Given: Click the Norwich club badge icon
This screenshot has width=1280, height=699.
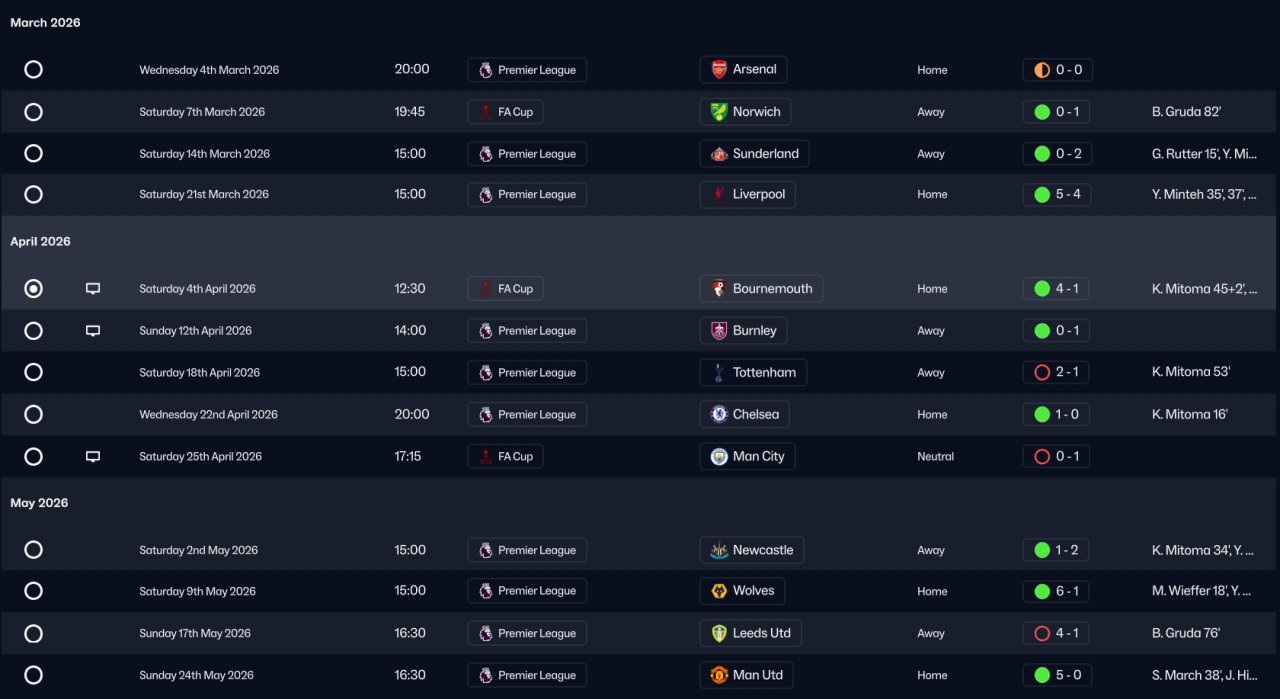Looking at the screenshot, I should point(719,112).
